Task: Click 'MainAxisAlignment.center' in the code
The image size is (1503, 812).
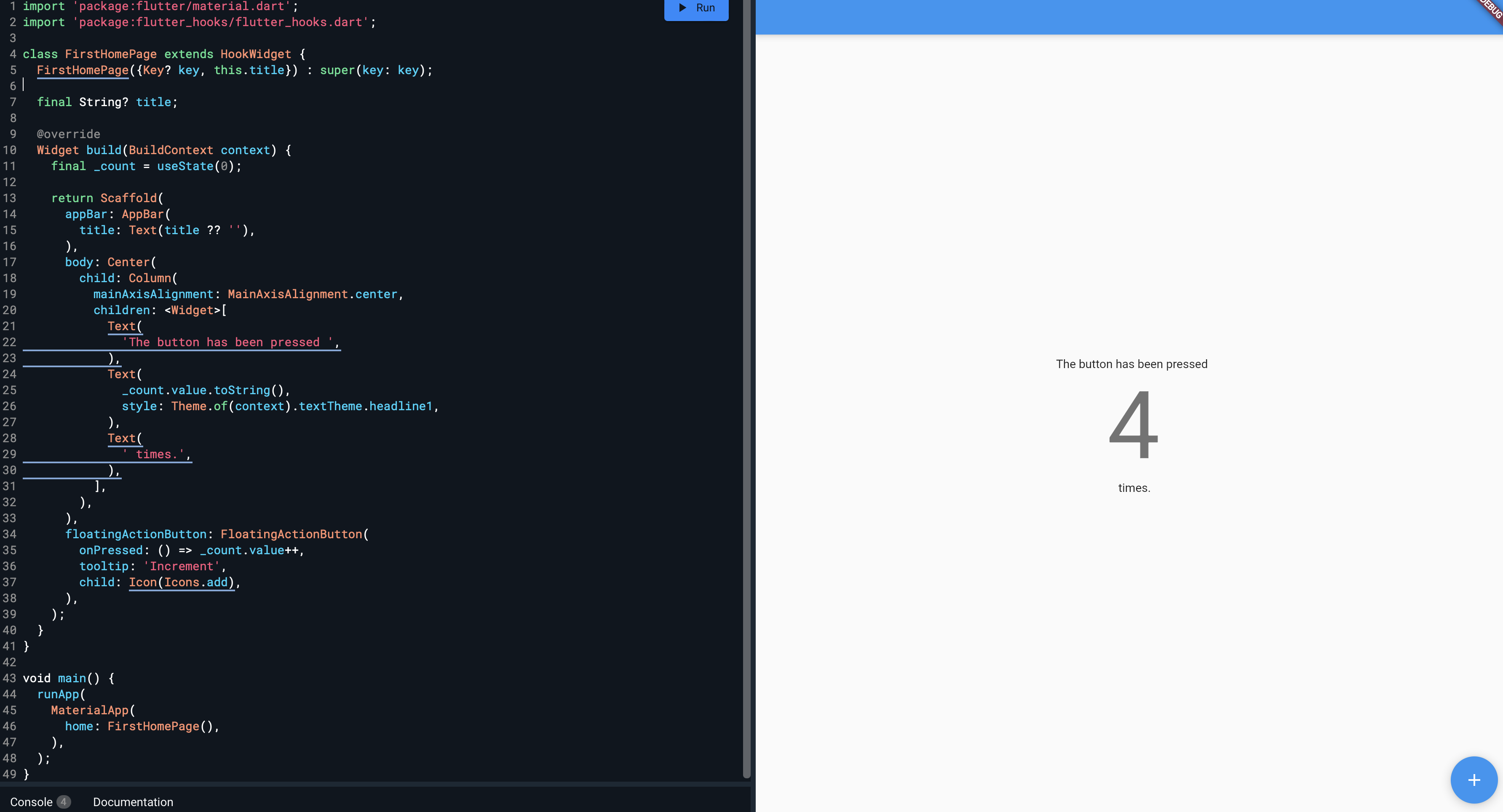Action: 312,294
